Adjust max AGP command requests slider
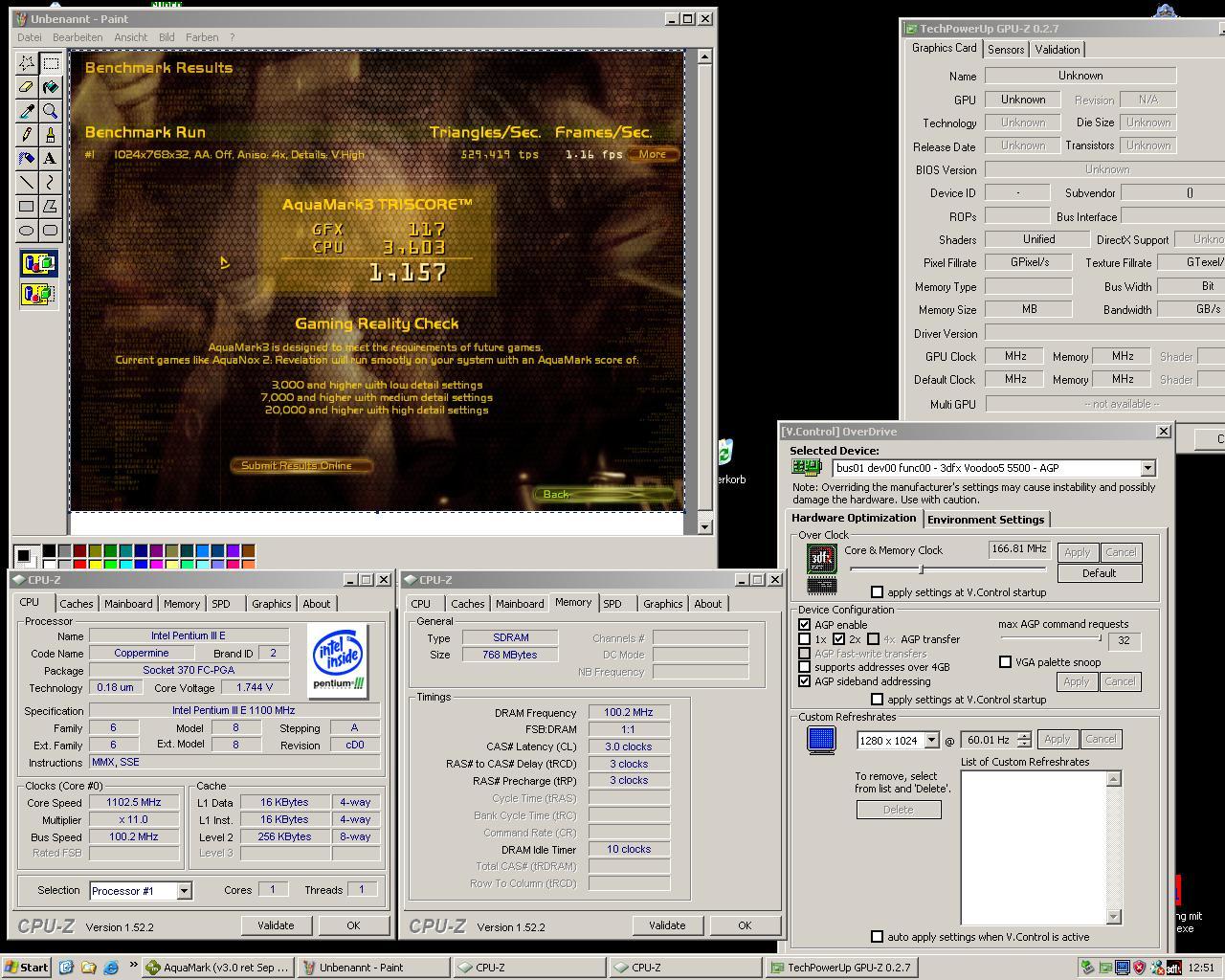Screen dimensions: 1225x980 [x=1100, y=639]
